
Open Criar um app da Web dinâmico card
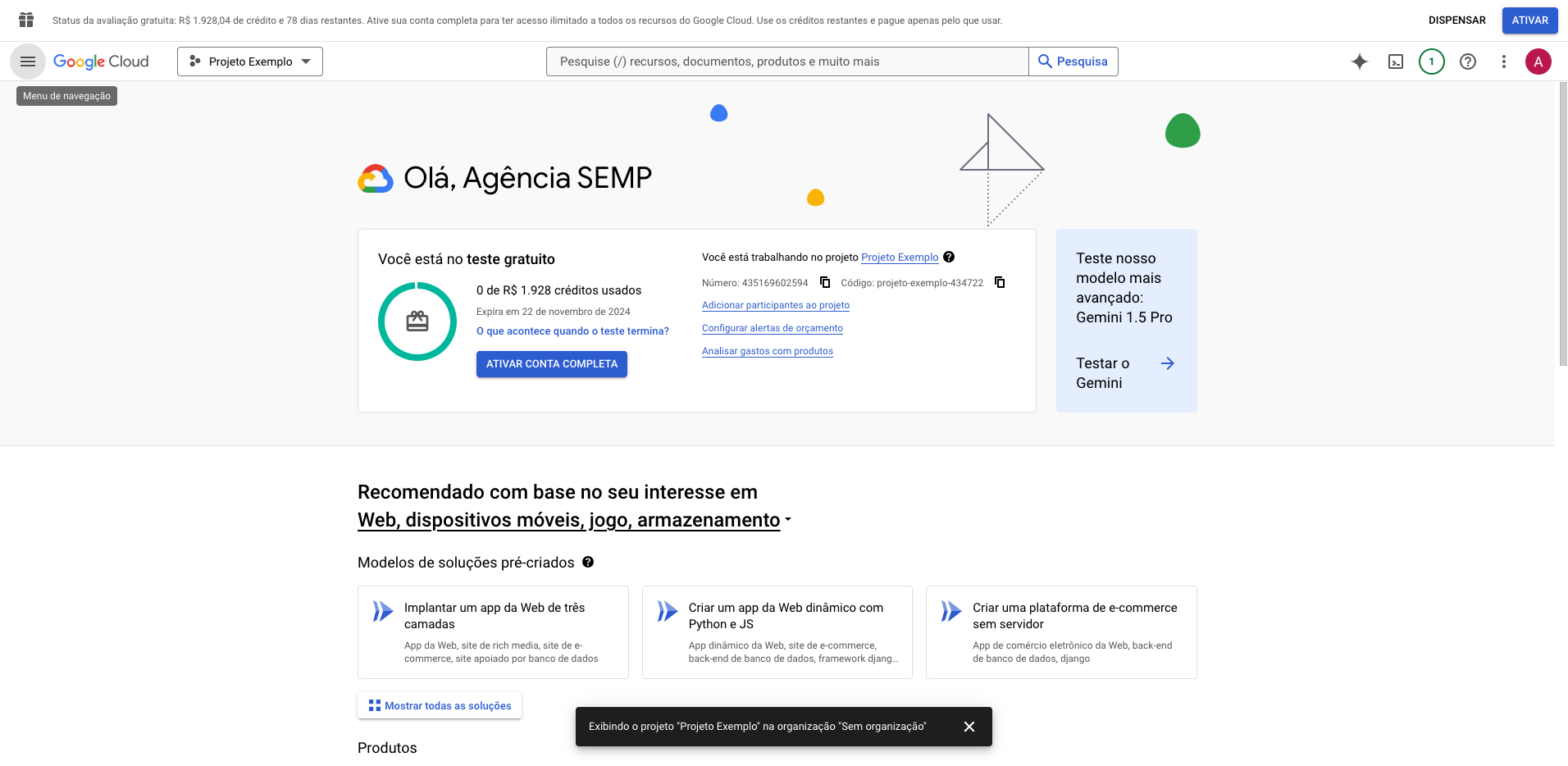[x=777, y=632]
